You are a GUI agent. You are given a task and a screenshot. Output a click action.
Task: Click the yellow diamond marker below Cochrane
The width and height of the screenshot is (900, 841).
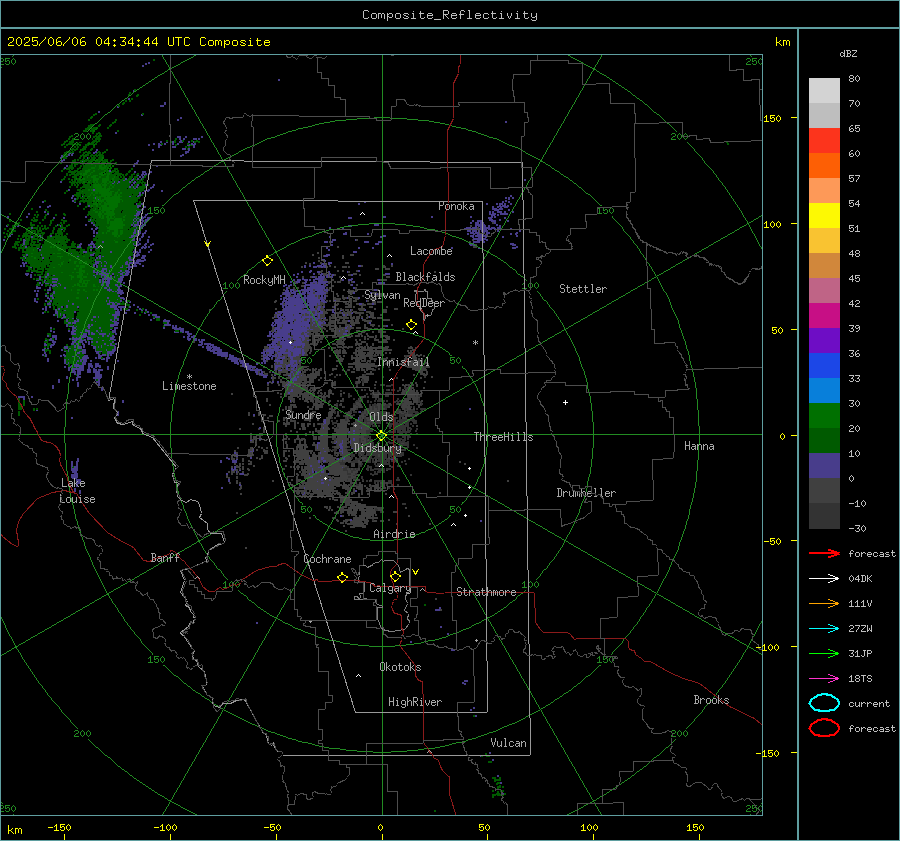tap(343, 577)
